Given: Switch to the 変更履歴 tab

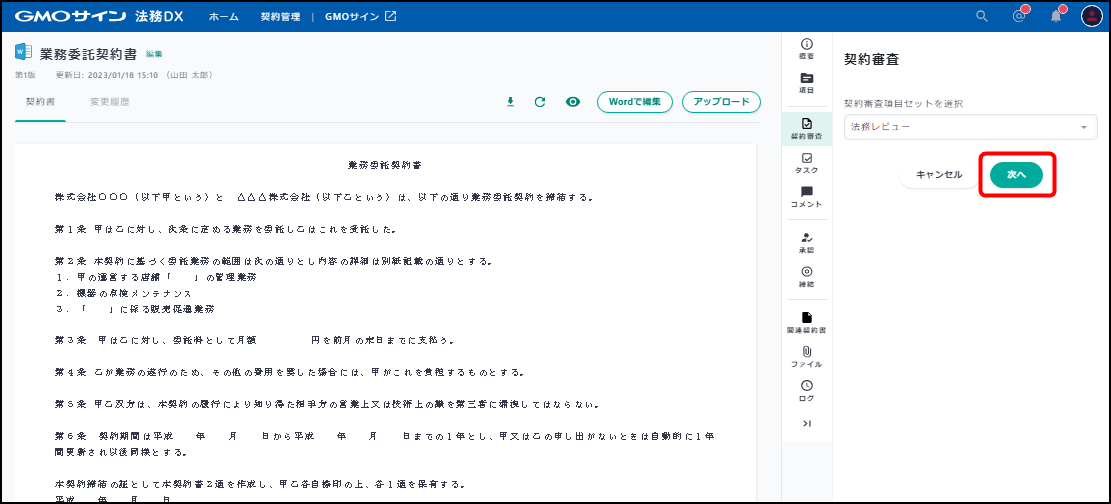Looking at the screenshot, I should click(109, 102).
